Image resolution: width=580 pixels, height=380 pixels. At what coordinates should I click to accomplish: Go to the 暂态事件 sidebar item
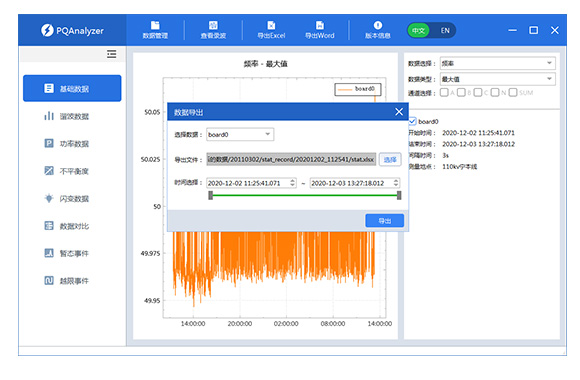click(67, 253)
